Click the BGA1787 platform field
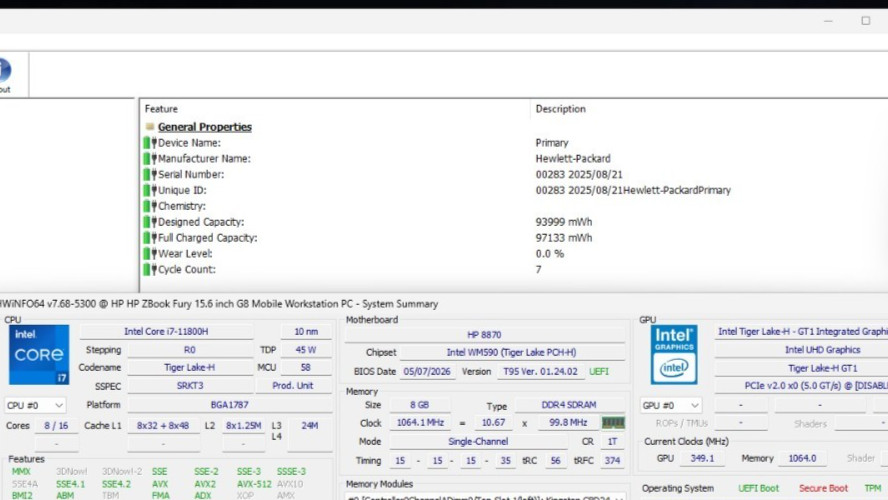Image resolution: width=888 pixels, height=500 pixels. tap(229, 405)
